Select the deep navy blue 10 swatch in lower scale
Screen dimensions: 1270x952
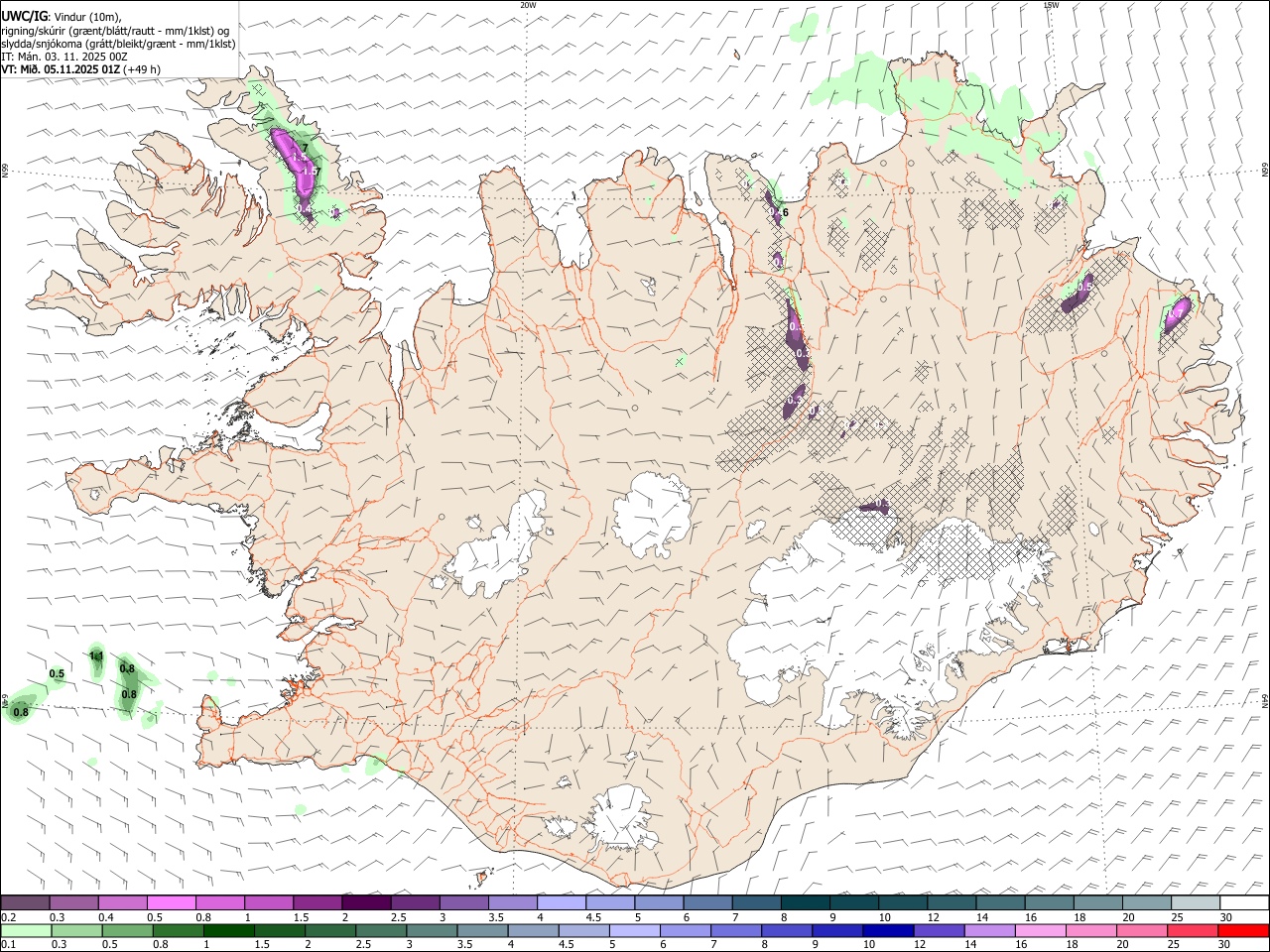(x=887, y=930)
